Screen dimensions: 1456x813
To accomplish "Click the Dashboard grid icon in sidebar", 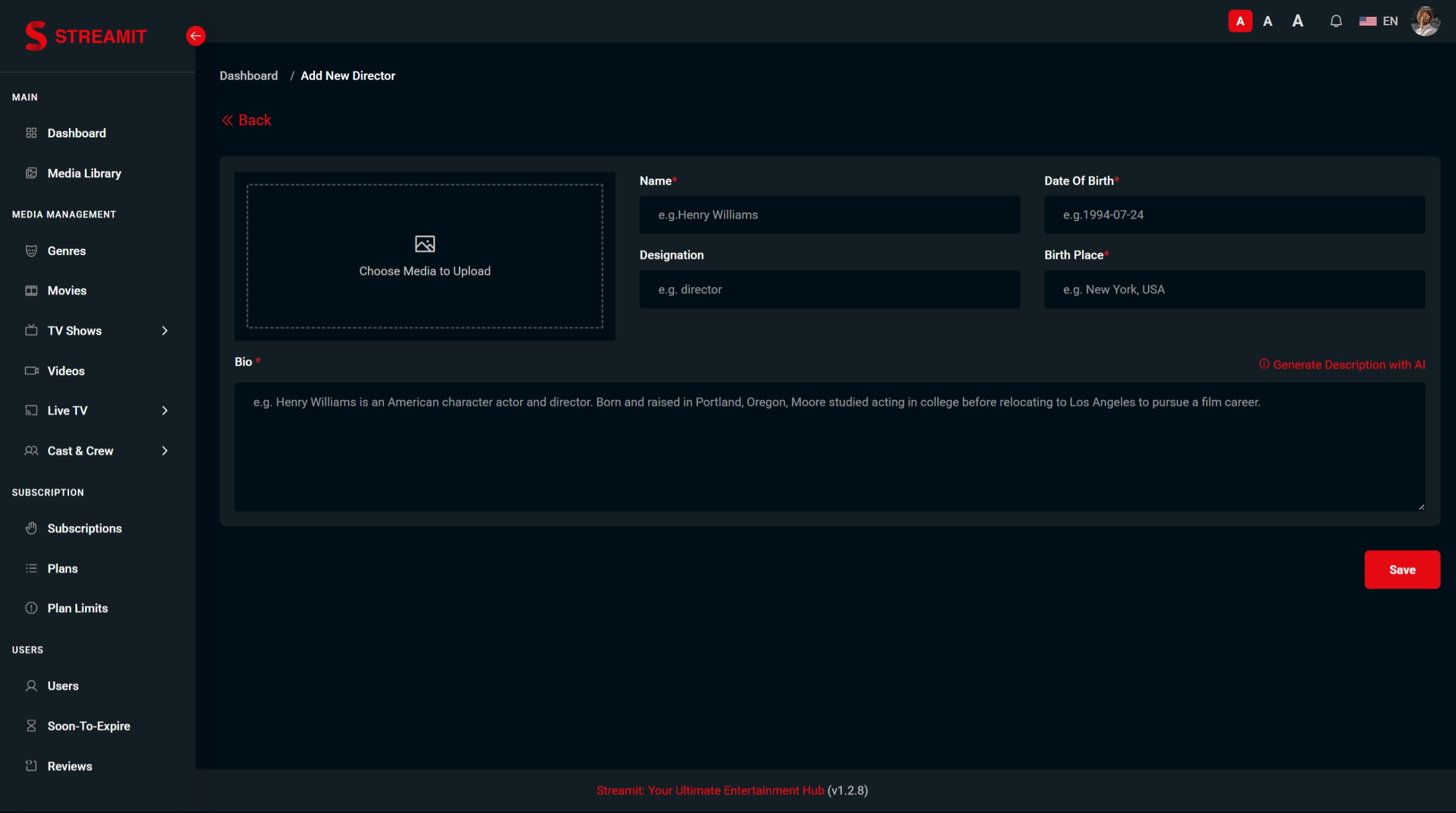I will (31, 133).
